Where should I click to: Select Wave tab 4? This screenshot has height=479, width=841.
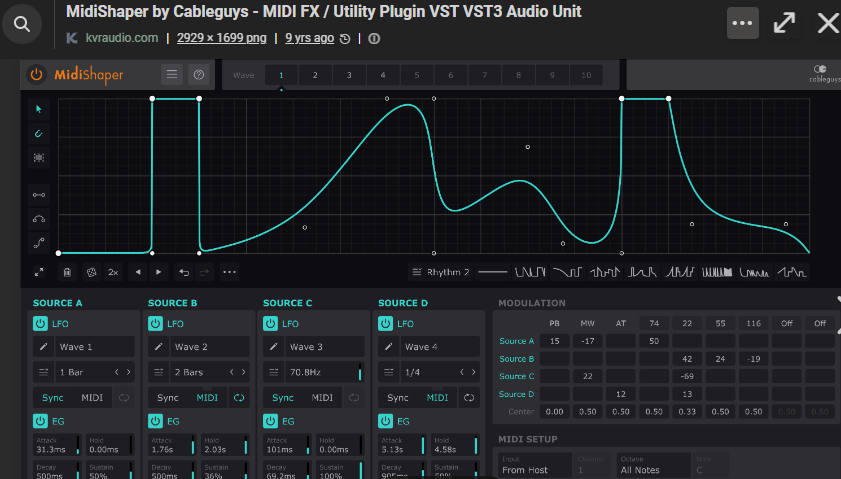[383, 75]
